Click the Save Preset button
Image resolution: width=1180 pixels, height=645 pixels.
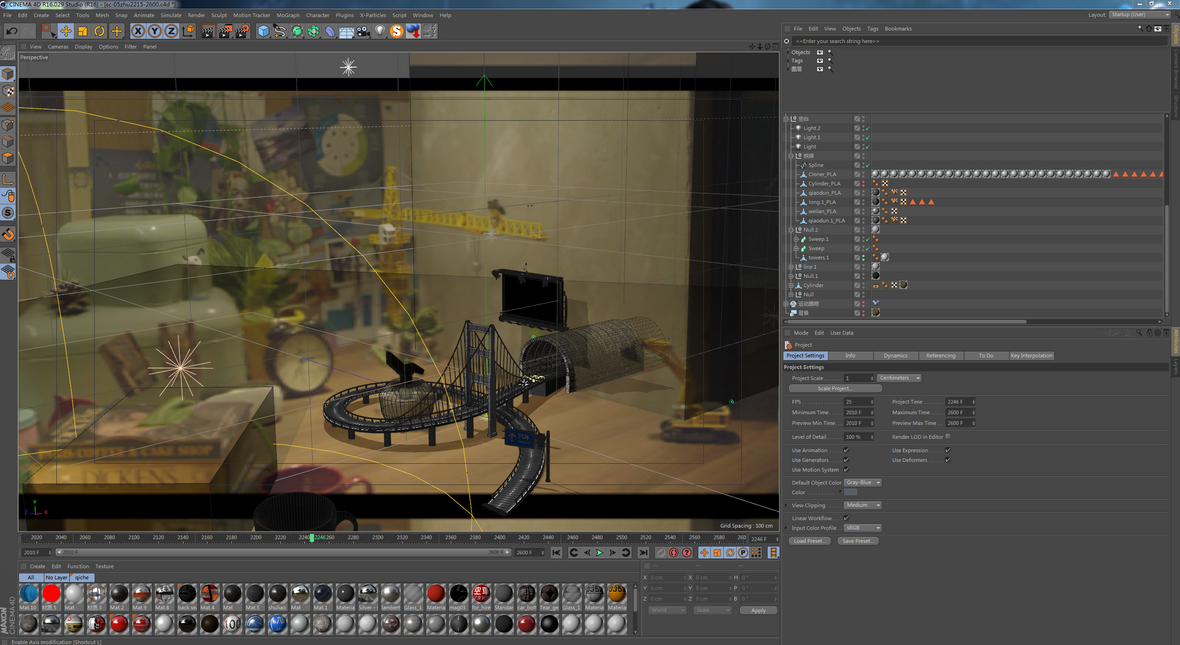coord(857,541)
